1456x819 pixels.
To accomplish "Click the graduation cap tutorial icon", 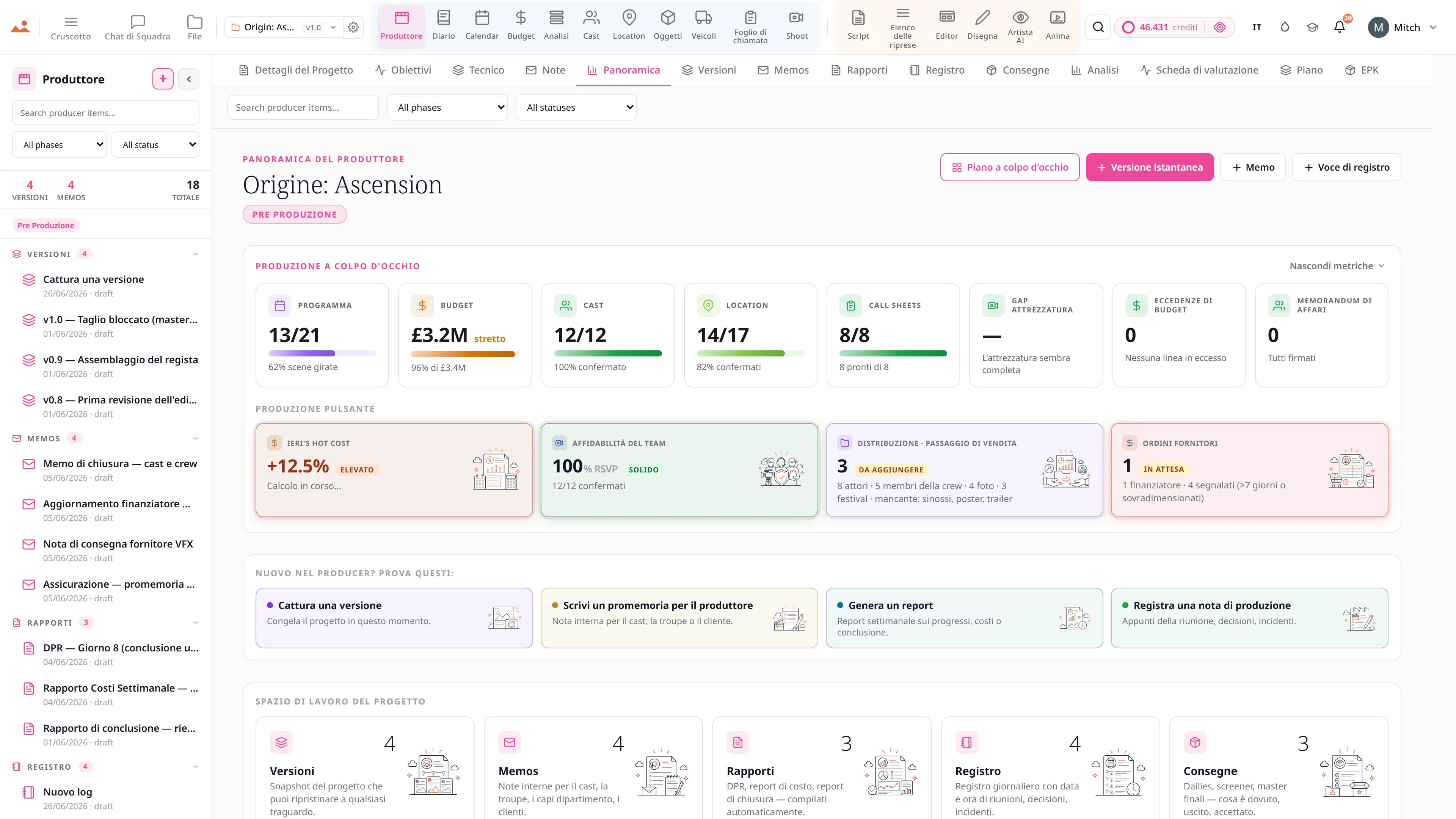I will [x=1312, y=27].
